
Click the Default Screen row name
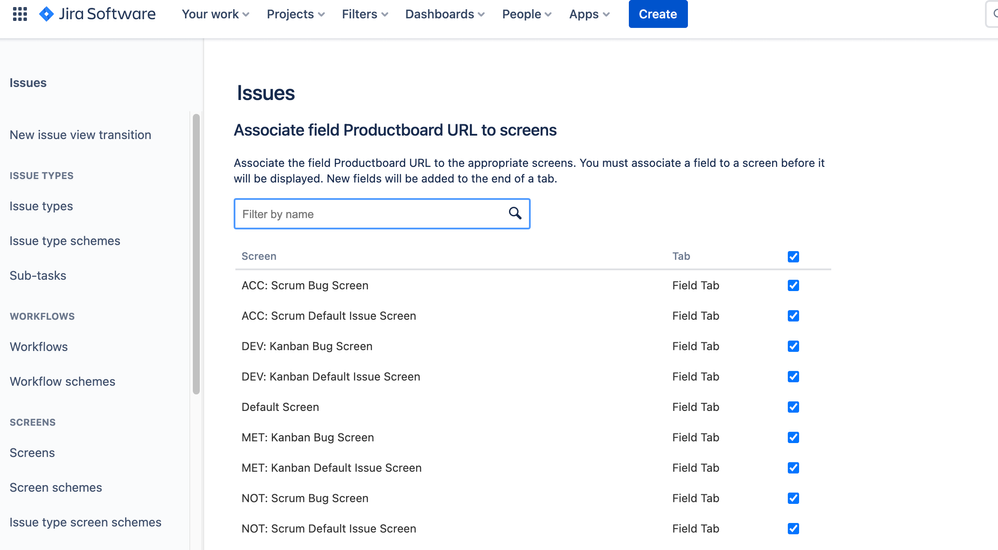click(280, 407)
